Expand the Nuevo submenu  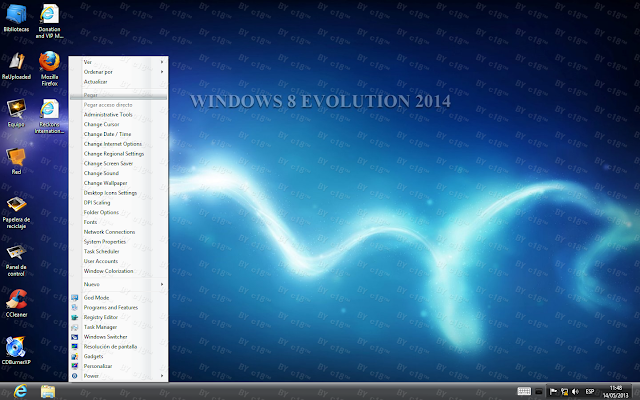pyautogui.click(x=118, y=284)
